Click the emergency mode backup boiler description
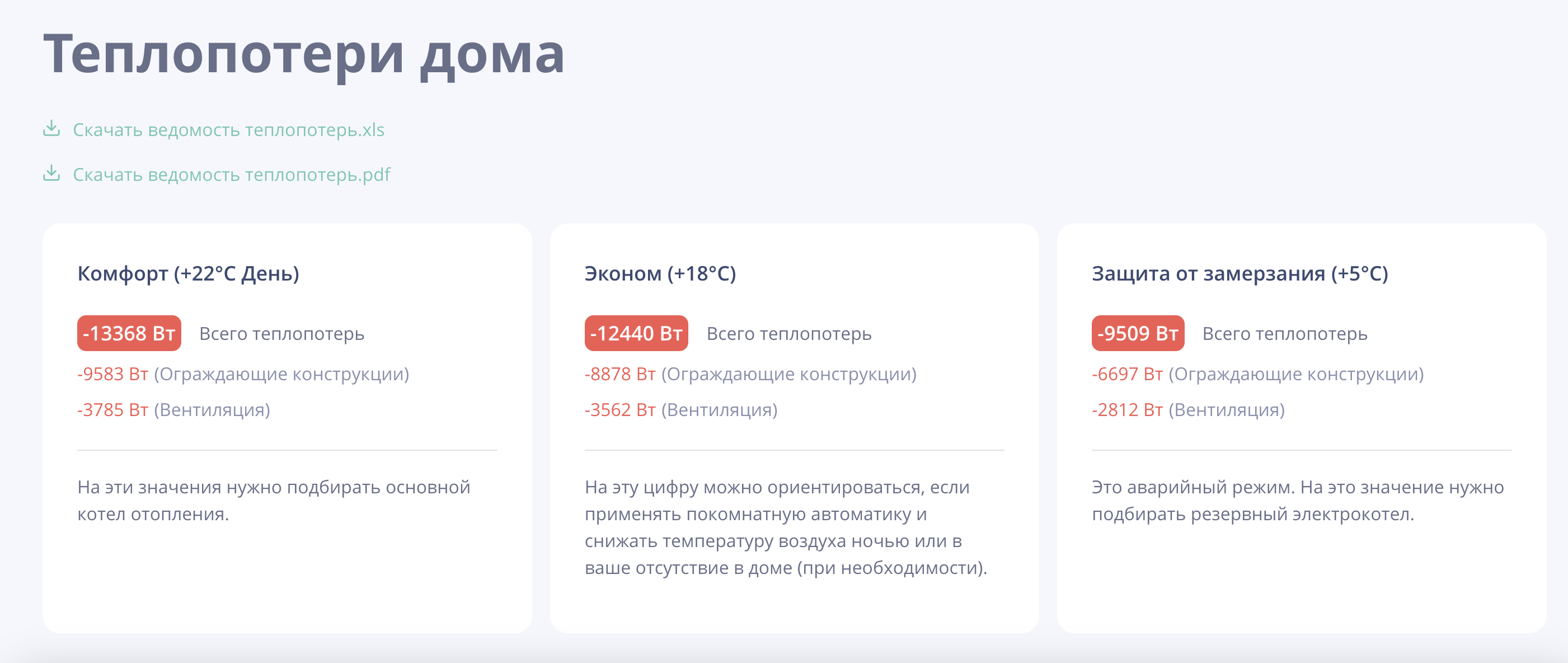This screenshot has width=1568, height=663. click(x=1298, y=501)
